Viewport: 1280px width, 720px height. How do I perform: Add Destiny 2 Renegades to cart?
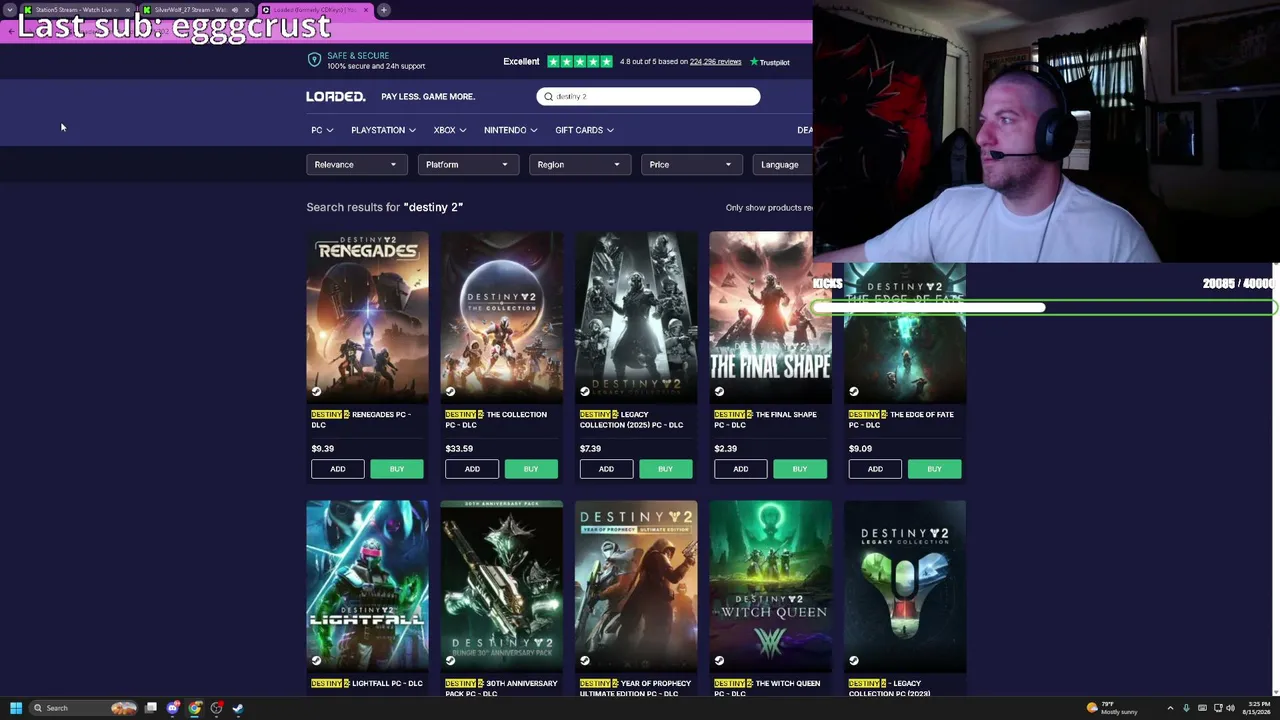click(x=338, y=469)
